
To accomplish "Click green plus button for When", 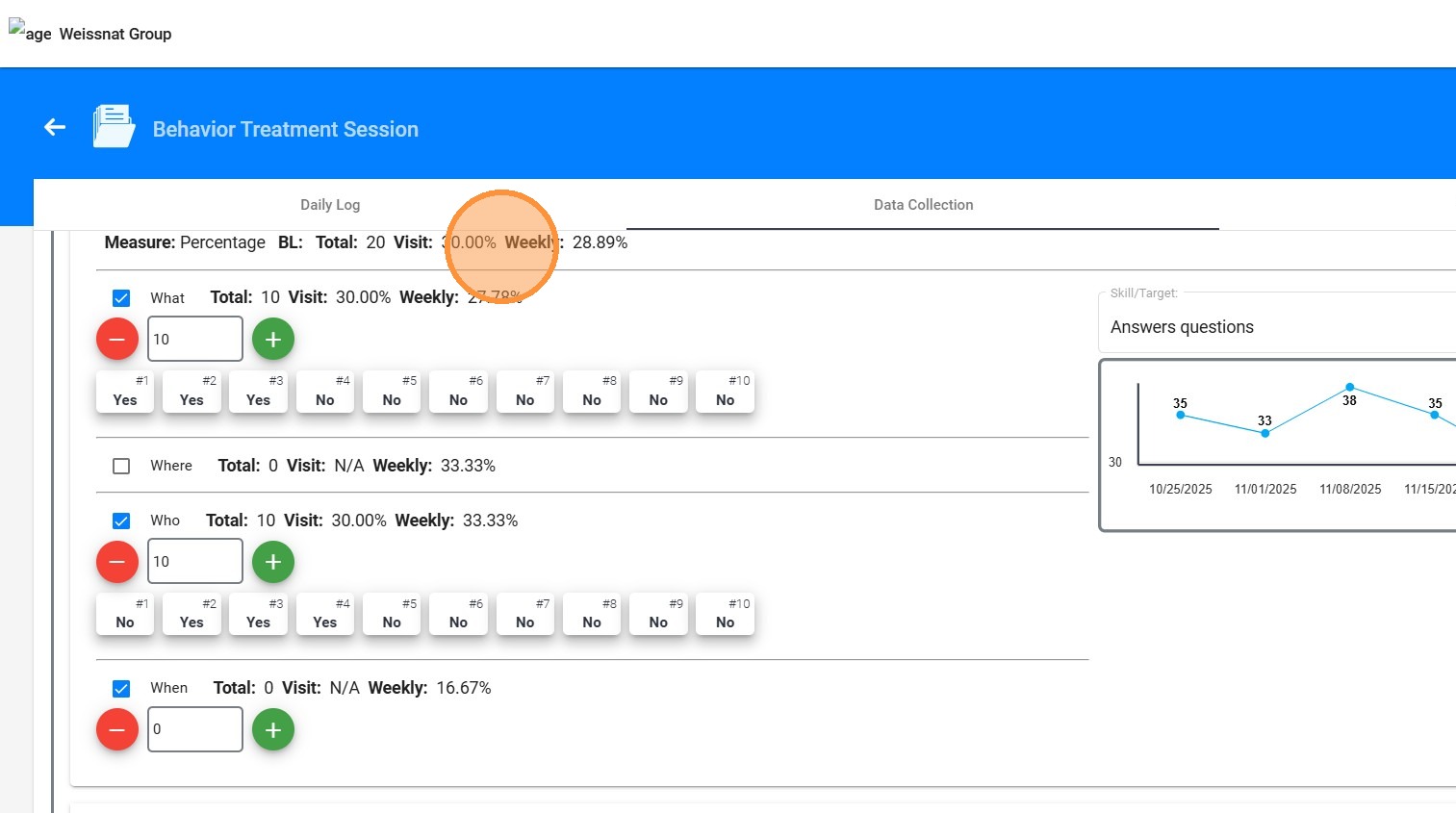I will pos(273,730).
